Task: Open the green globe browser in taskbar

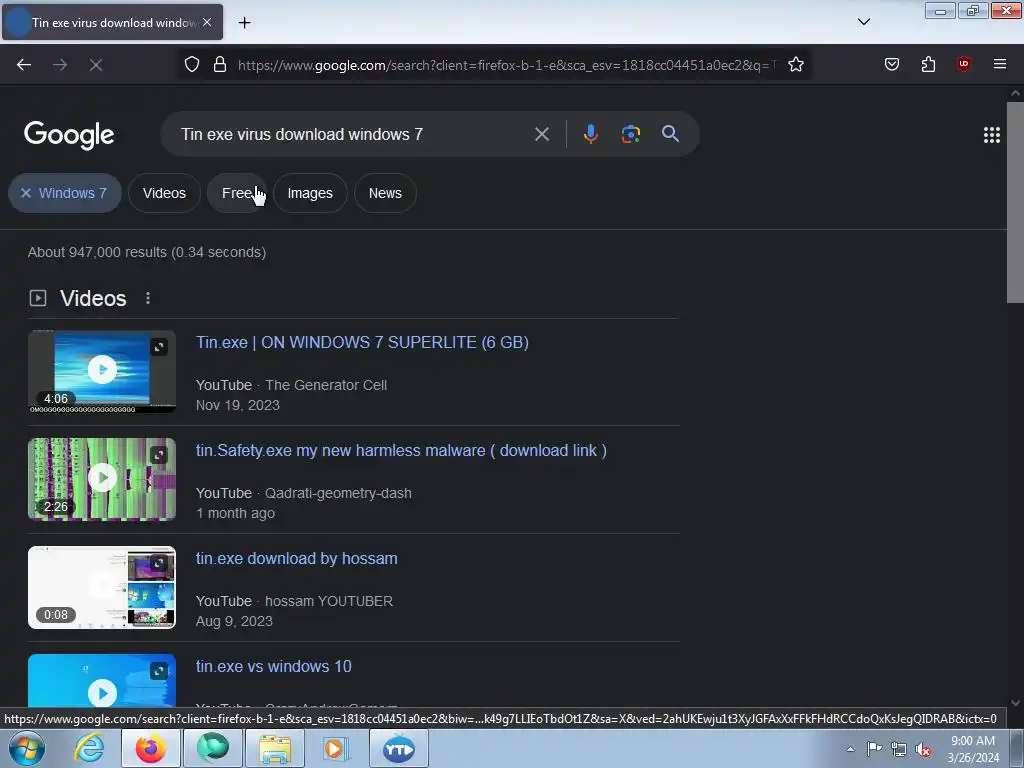Action: click(x=213, y=748)
